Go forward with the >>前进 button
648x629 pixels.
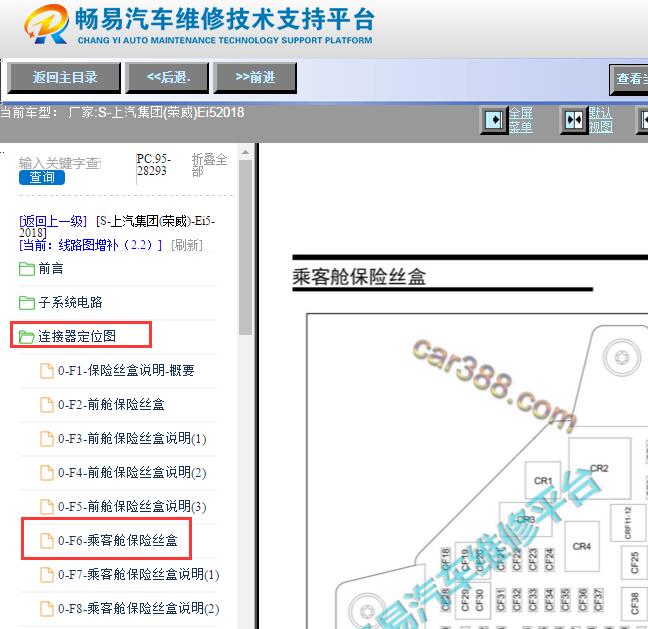(x=255, y=78)
